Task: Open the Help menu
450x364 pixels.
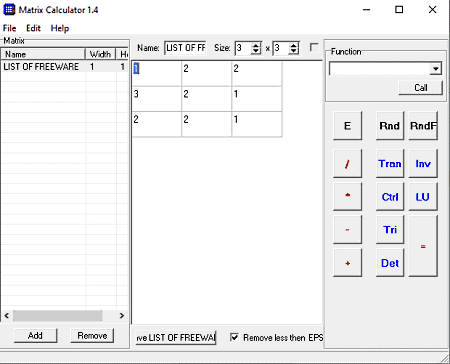Action: coord(60,28)
